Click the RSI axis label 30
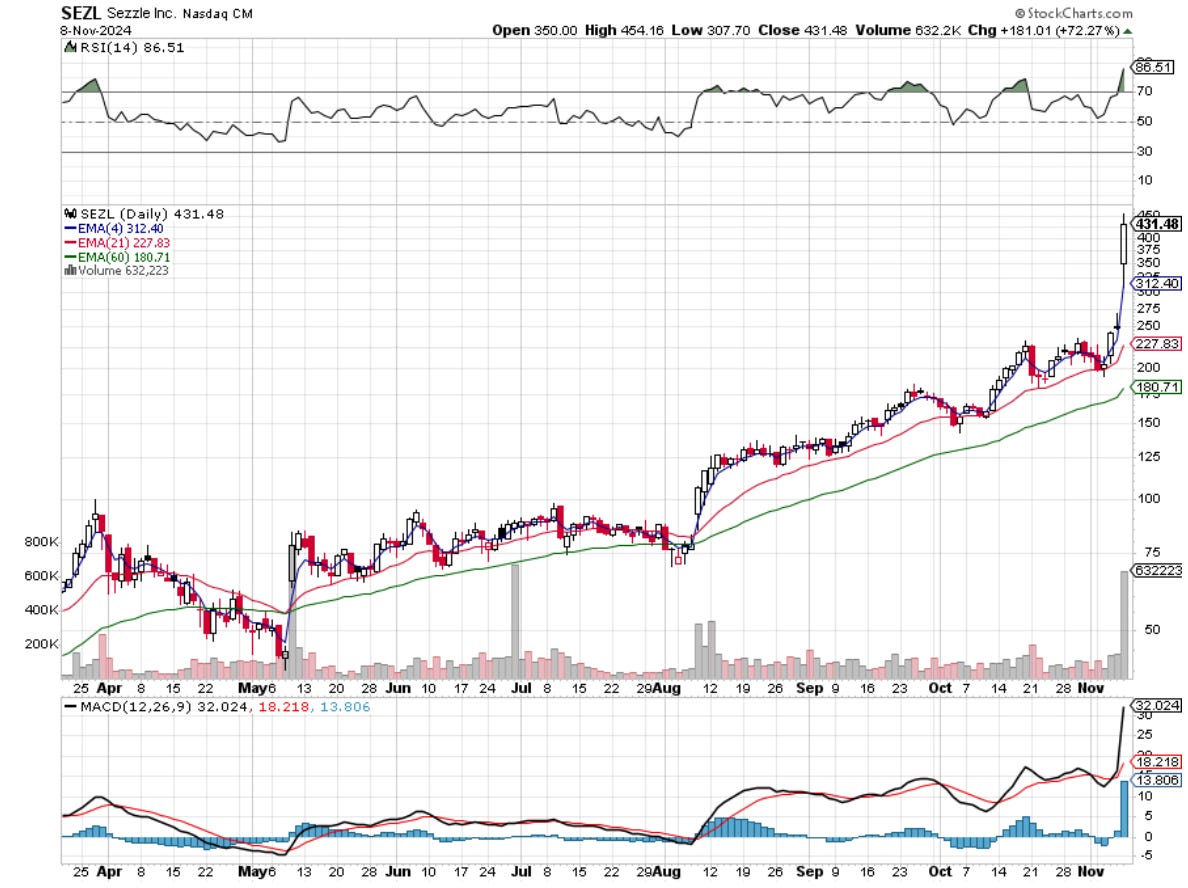Image resolution: width=1188 pixels, height=888 pixels. (1145, 152)
